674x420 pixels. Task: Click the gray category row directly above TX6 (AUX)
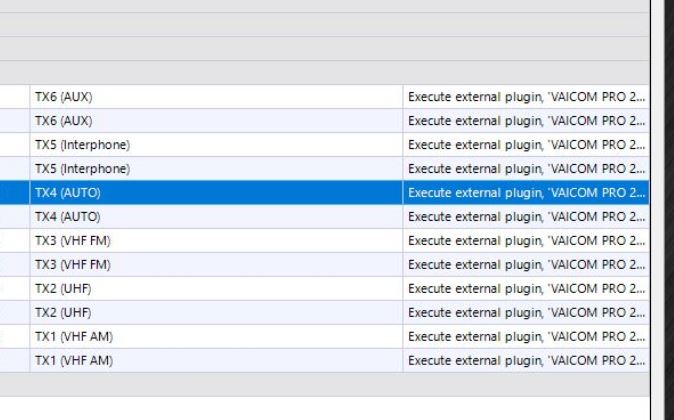[x=325, y=73]
